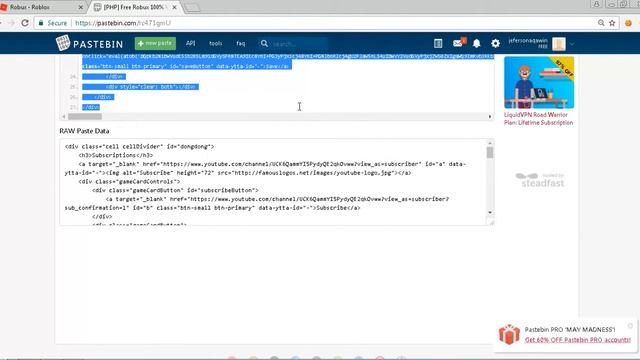This screenshot has width=640, height=360.
Task: Close the [PHP] Free Robux tab
Action: coord(174,7)
